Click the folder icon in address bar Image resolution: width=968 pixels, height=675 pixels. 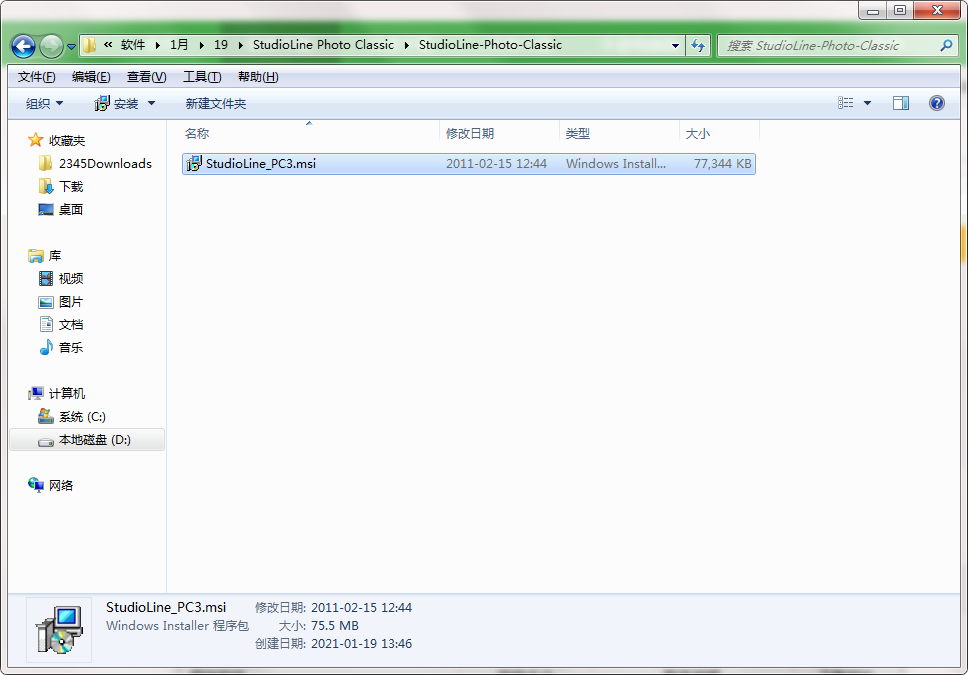point(90,45)
